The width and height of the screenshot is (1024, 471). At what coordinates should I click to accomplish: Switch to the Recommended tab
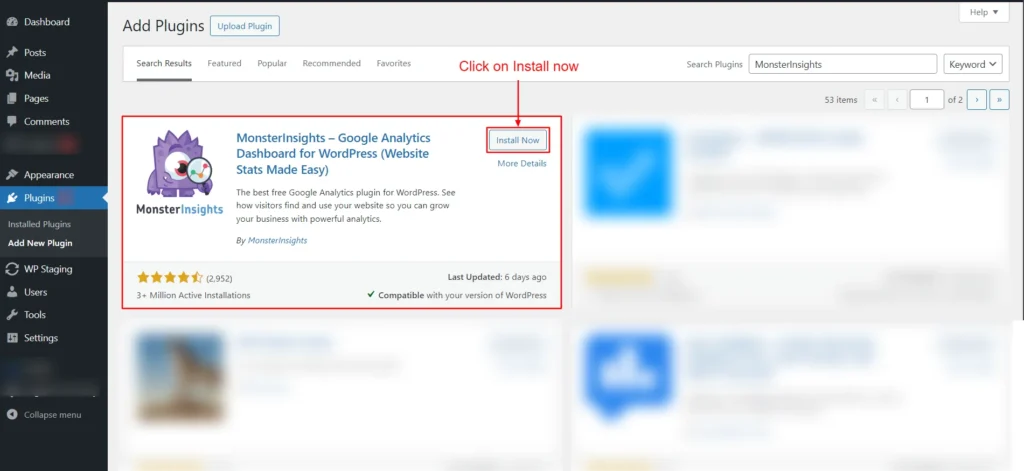click(x=332, y=63)
